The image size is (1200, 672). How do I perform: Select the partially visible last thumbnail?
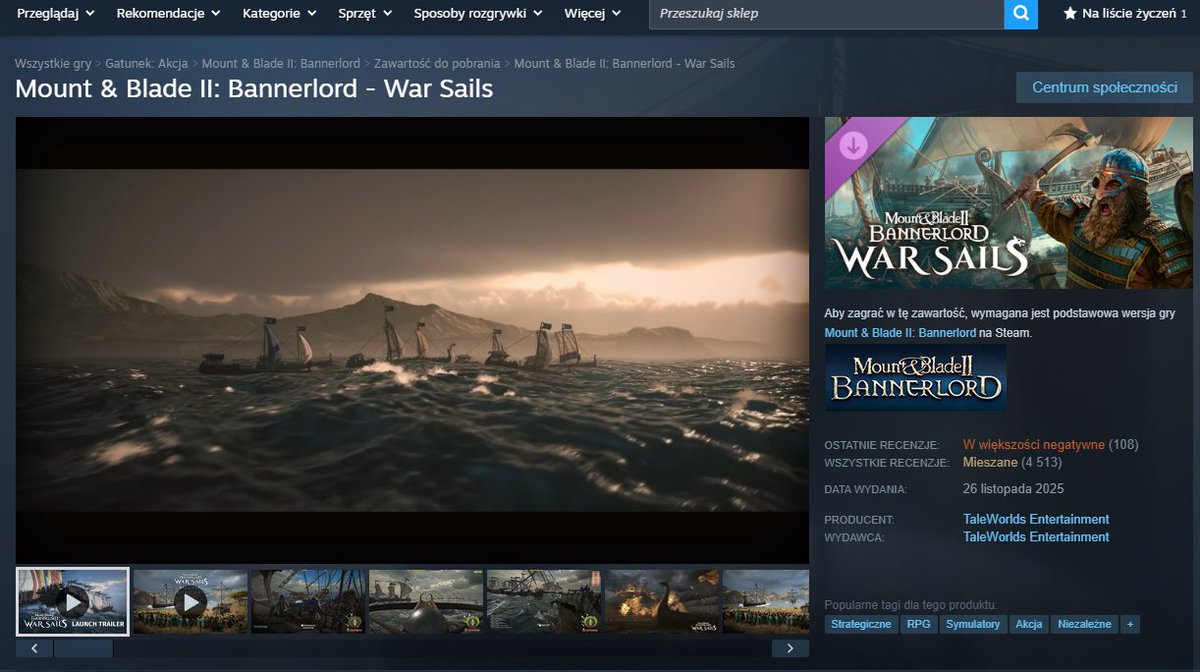pos(766,602)
